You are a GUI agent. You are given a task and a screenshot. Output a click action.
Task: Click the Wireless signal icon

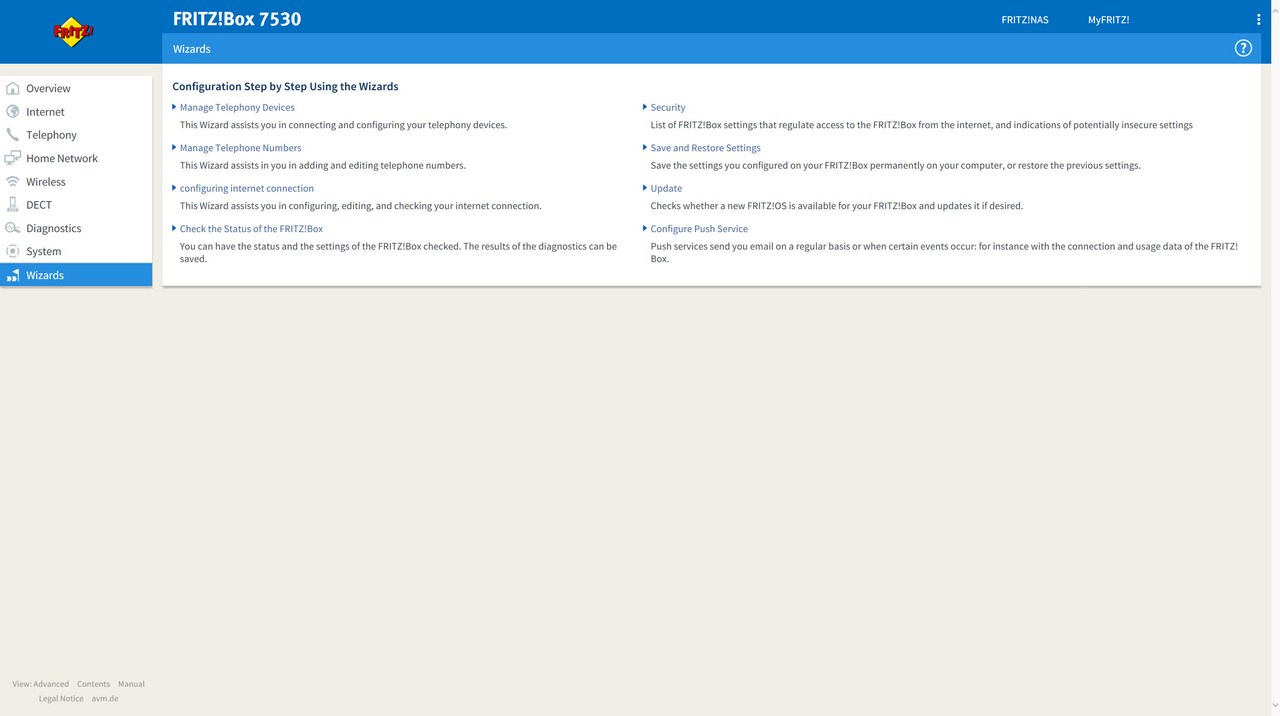click(13, 182)
